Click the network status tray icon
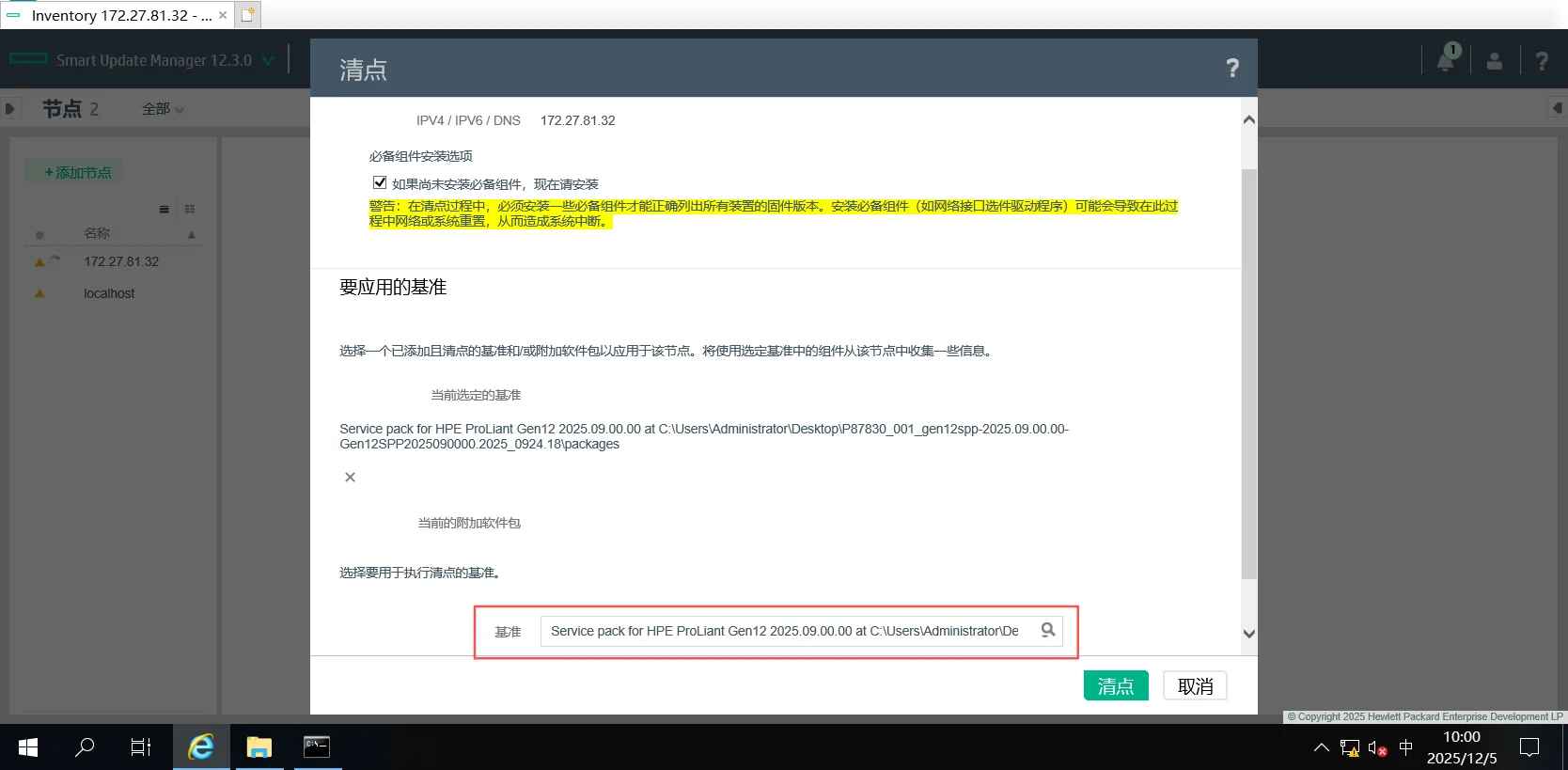The image size is (1568, 770). coord(1350,748)
